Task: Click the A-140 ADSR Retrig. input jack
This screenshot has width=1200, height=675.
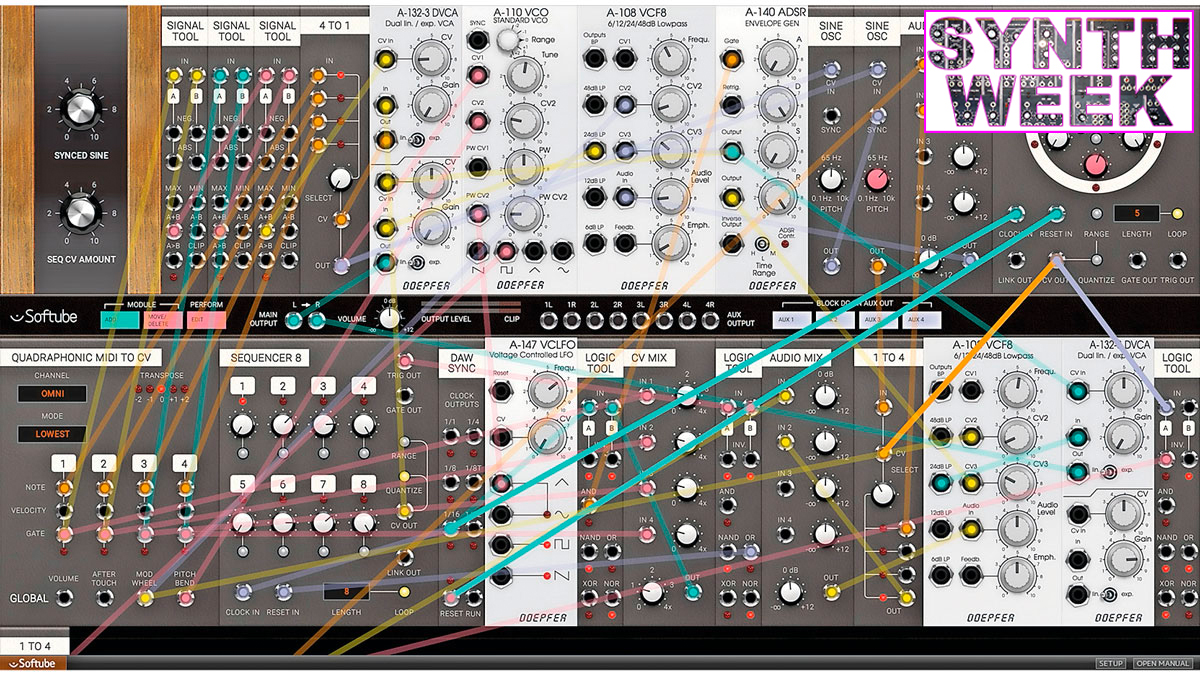Action: coord(731,104)
